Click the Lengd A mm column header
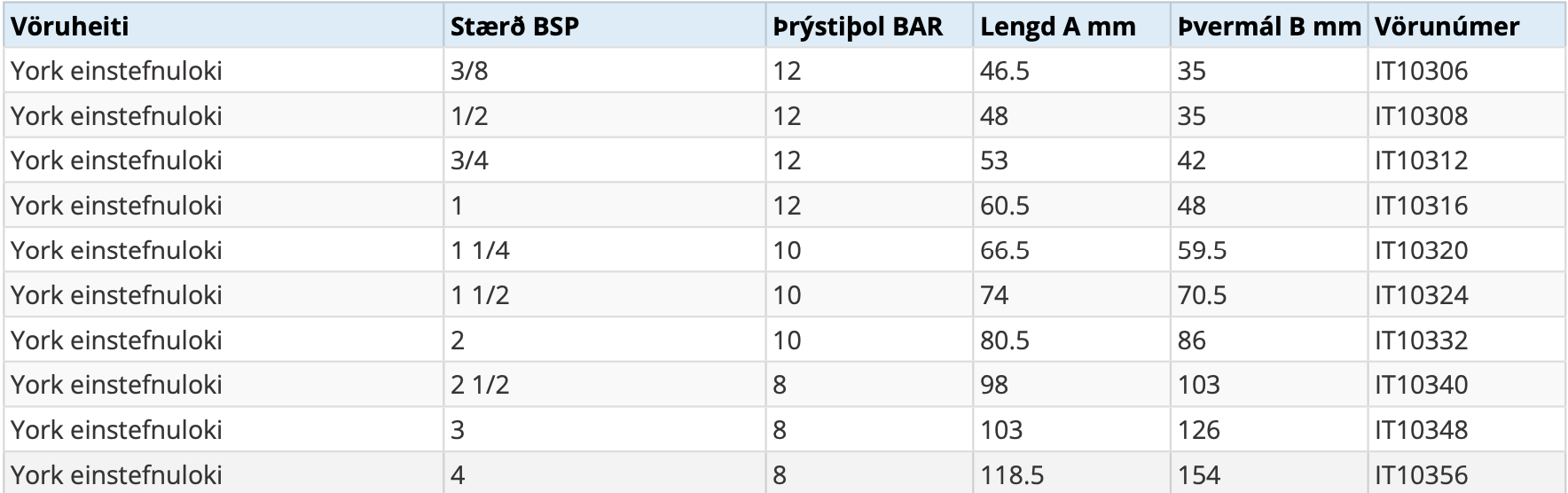This screenshot has width=1568, height=493. (x=1057, y=27)
